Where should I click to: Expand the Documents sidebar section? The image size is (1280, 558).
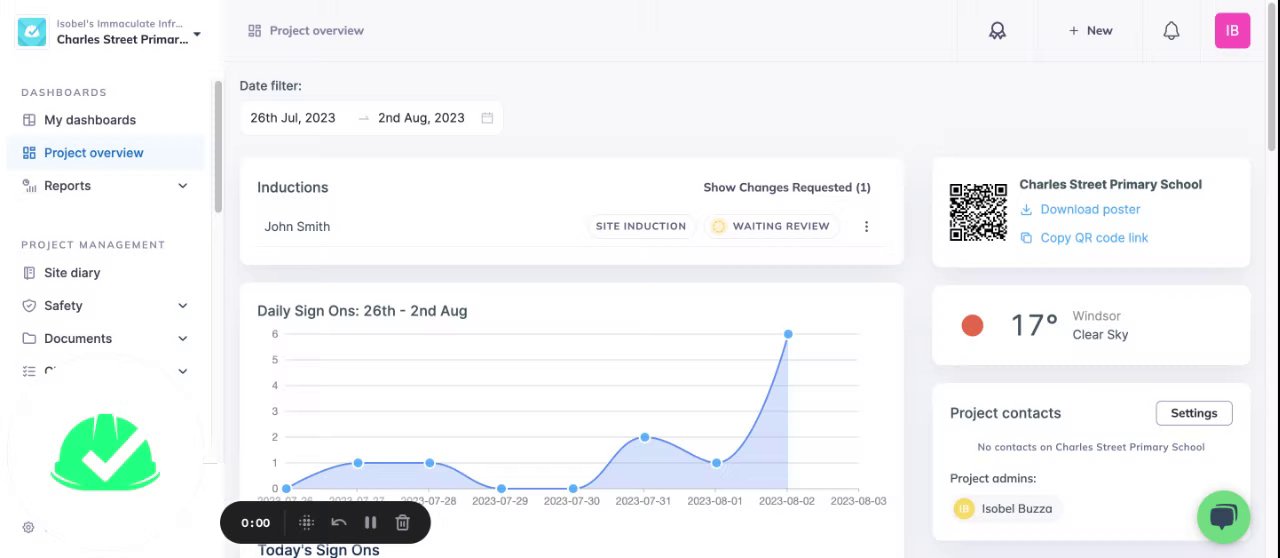tap(182, 339)
